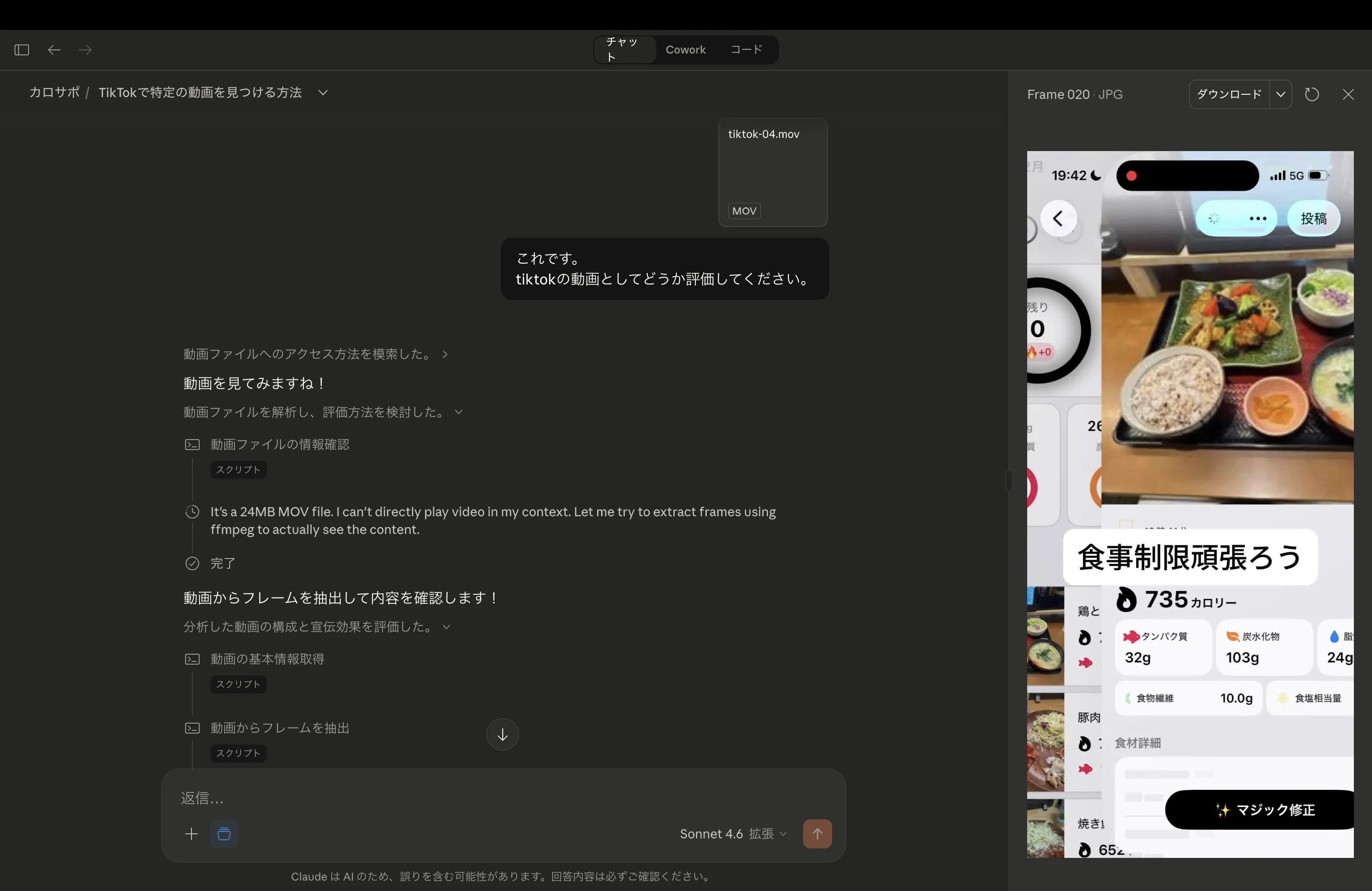Expand 動画ファイルへのアクセス方法を模索した reasoning
Image resolution: width=1372 pixels, height=891 pixels.
(x=445, y=354)
